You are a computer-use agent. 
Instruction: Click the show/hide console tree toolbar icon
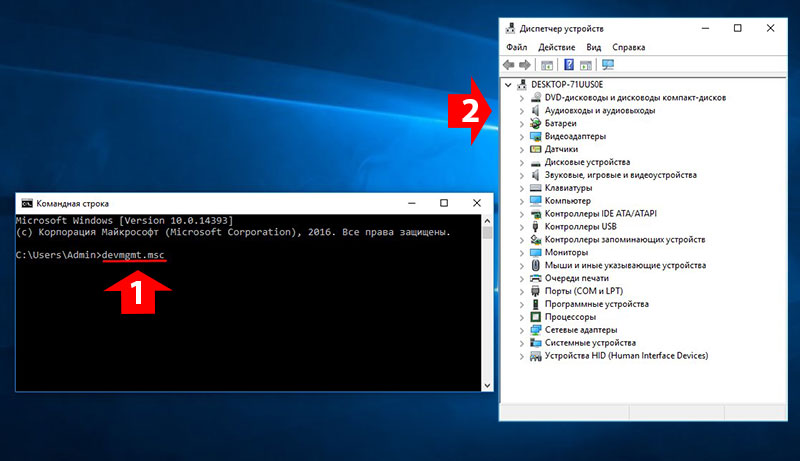point(547,65)
